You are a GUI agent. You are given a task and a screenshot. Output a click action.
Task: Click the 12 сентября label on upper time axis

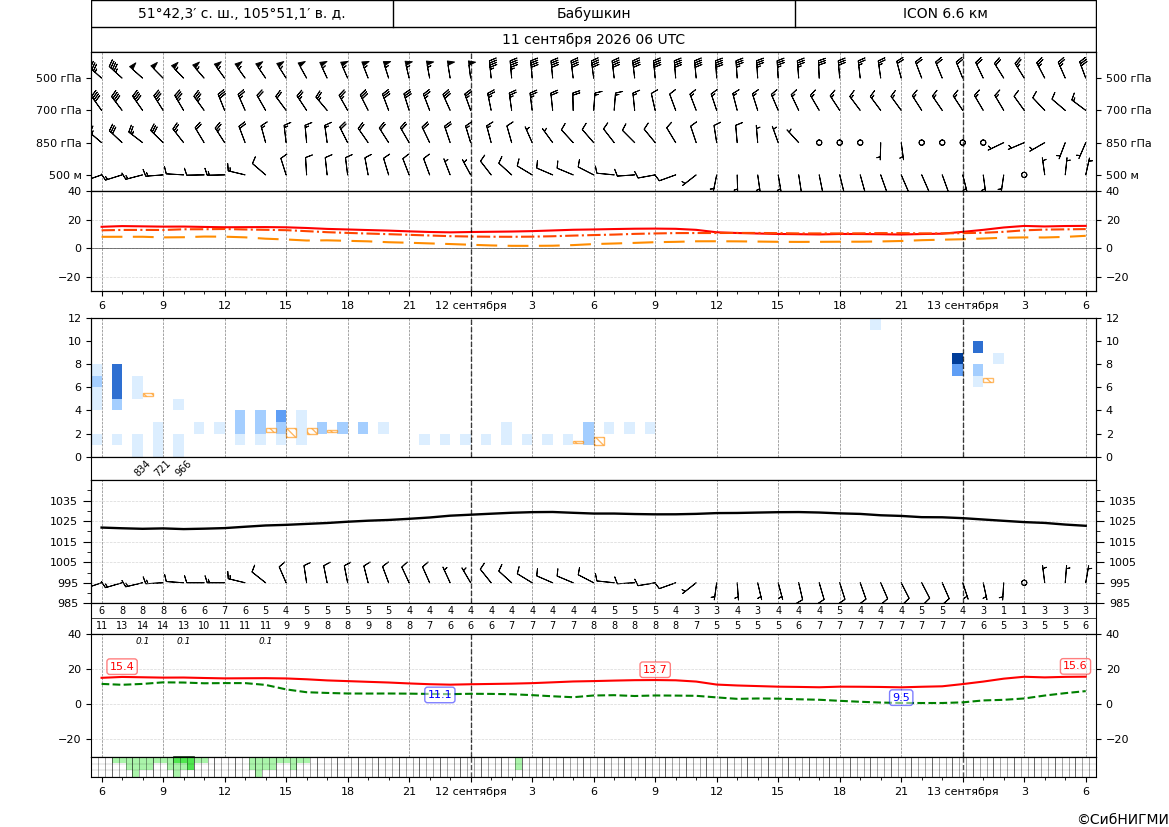click(470, 305)
